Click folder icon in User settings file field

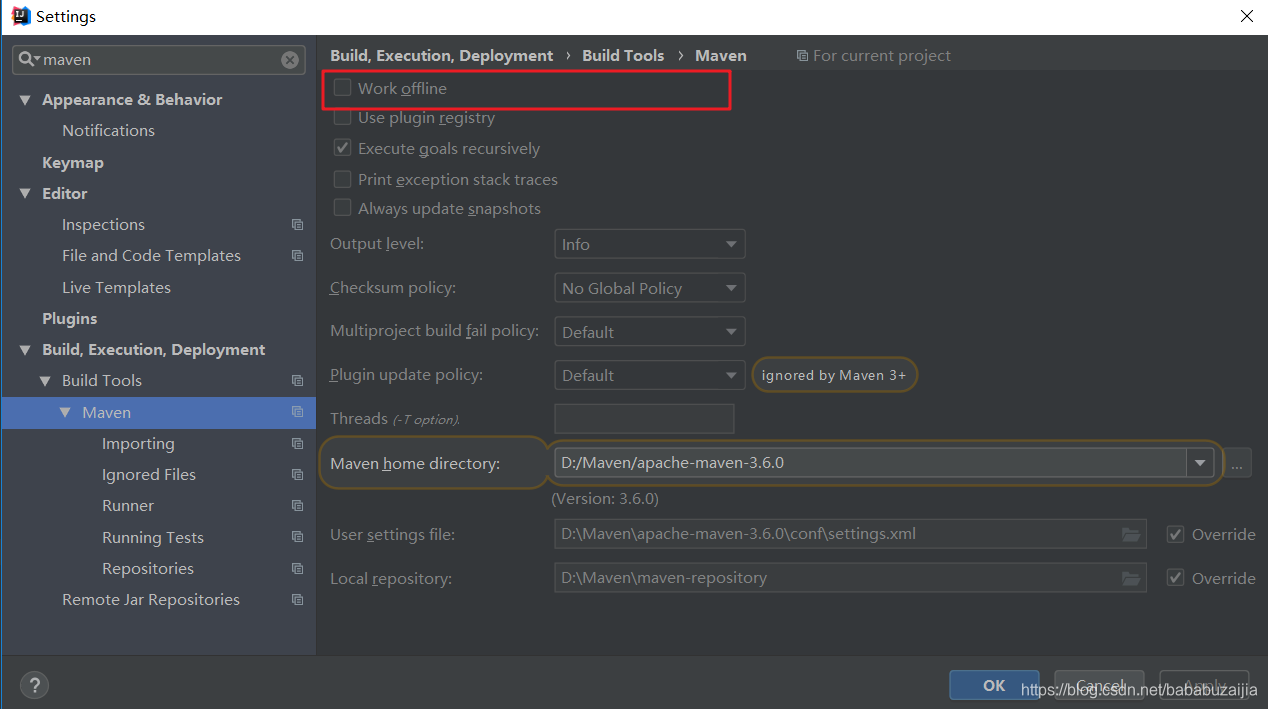pos(1131,534)
